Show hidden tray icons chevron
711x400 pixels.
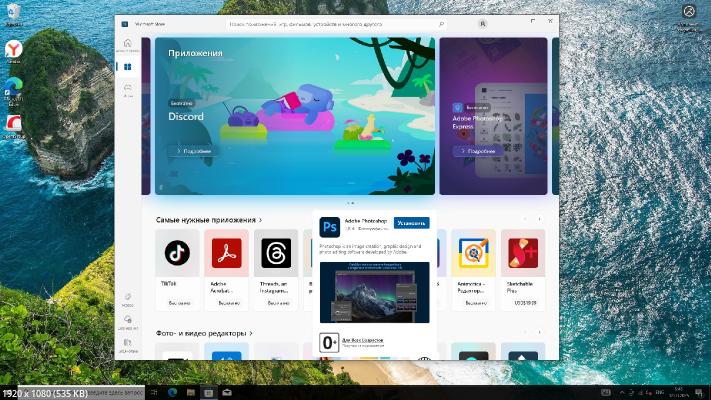(x=622, y=392)
